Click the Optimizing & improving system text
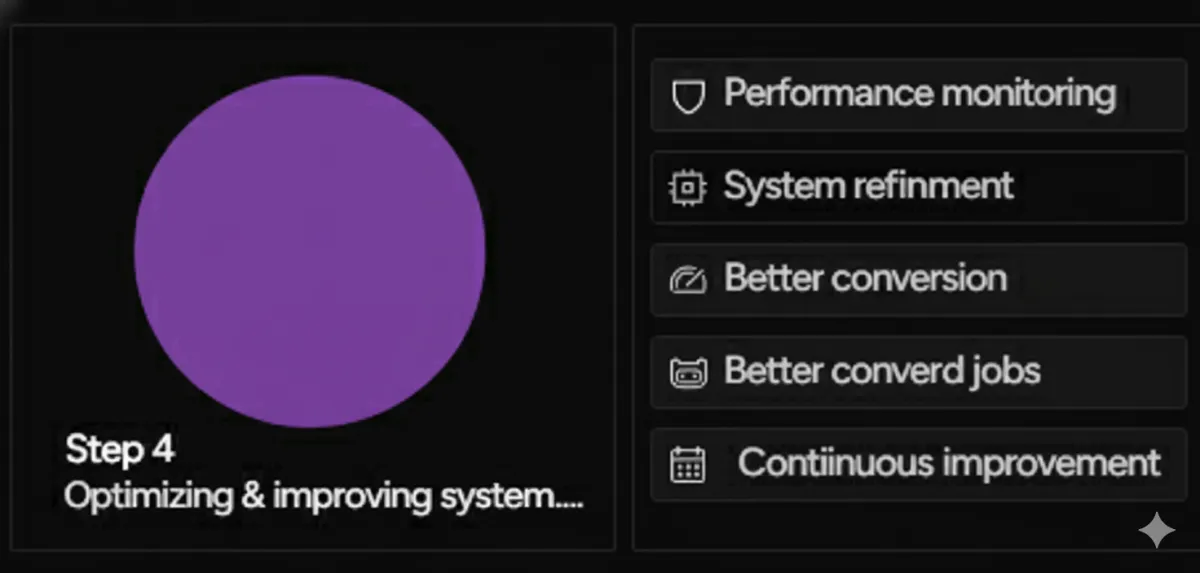This screenshot has width=1200, height=573. (323, 496)
